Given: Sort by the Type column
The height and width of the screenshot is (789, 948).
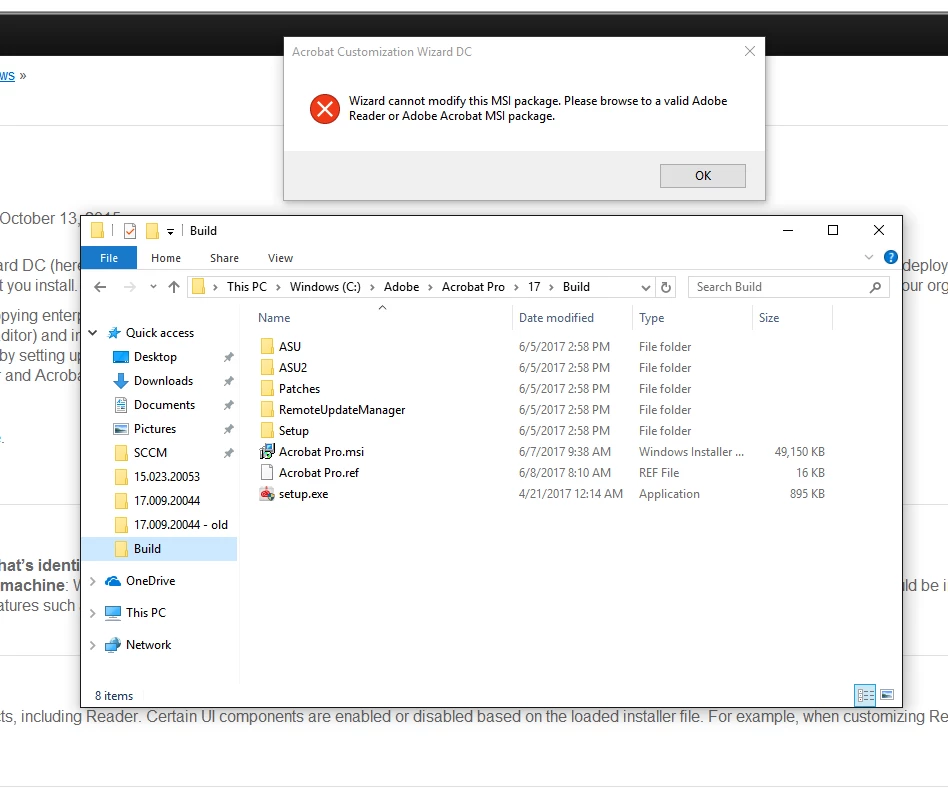Looking at the screenshot, I should 651,318.
